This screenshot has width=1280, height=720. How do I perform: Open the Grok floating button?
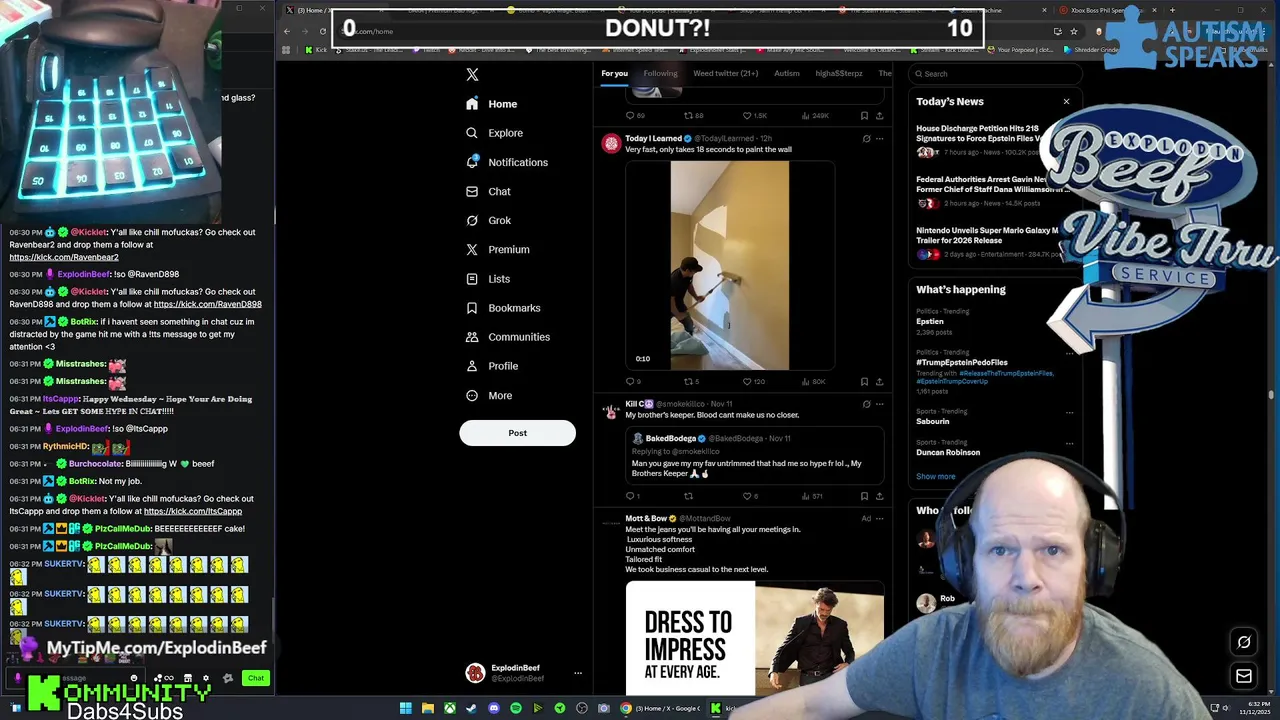click(x=1244, y=642)
